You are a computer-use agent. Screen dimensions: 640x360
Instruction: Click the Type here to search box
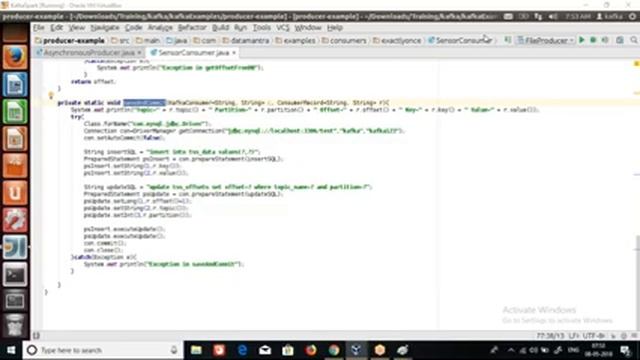pos(102,350)
